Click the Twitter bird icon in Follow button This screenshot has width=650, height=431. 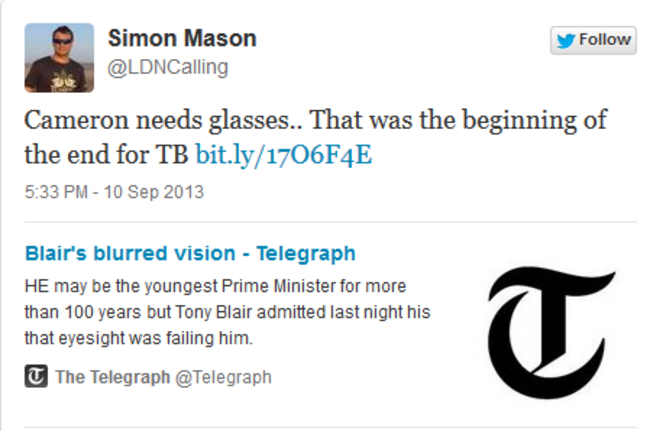pyautogui.click(x=567, y=40)
